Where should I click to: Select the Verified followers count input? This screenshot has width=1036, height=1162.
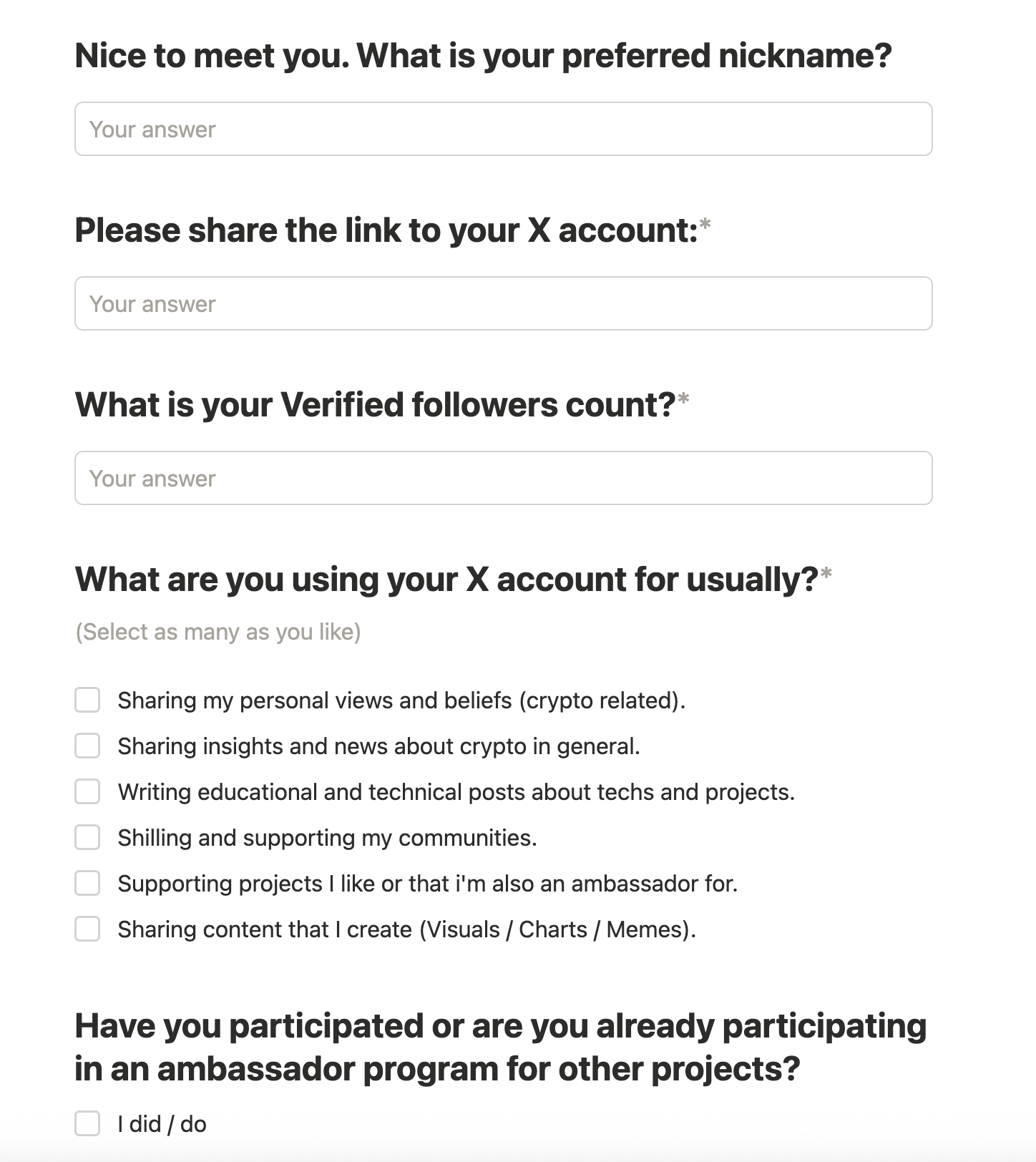click(x=503, y=478)
